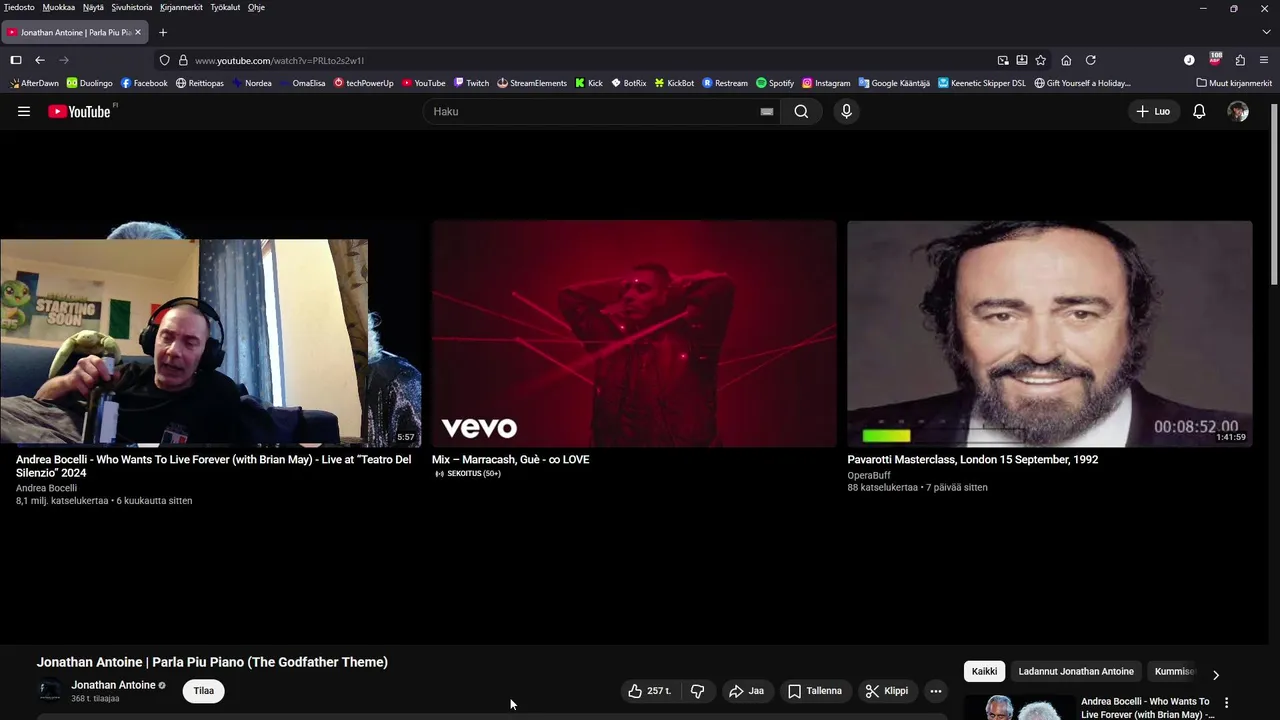Open the Spotify bookmark

pos(775,83)
